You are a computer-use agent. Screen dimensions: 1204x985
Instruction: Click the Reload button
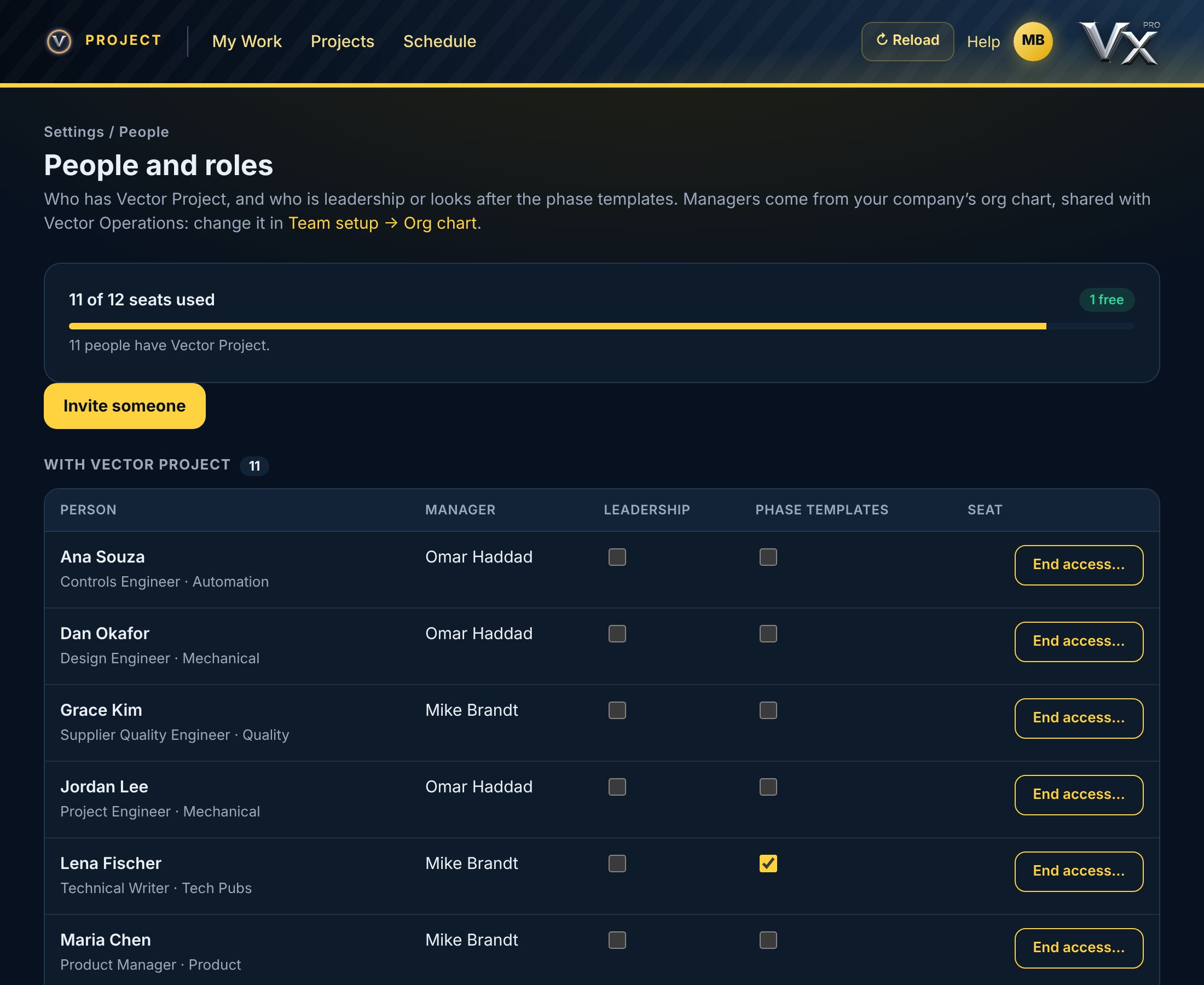907,41
